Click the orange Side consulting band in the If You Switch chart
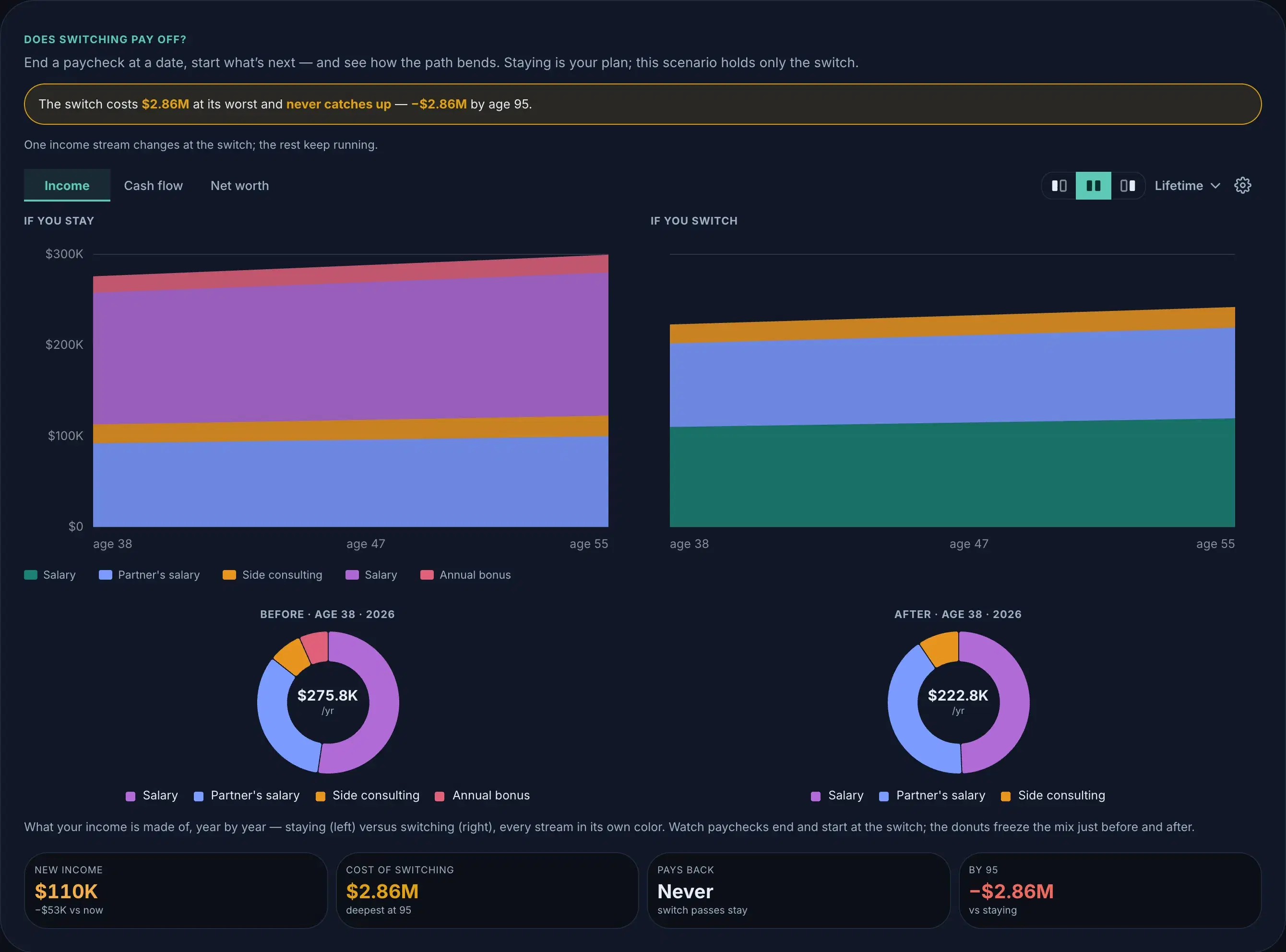1286x952 pixels. coord(952,326)
